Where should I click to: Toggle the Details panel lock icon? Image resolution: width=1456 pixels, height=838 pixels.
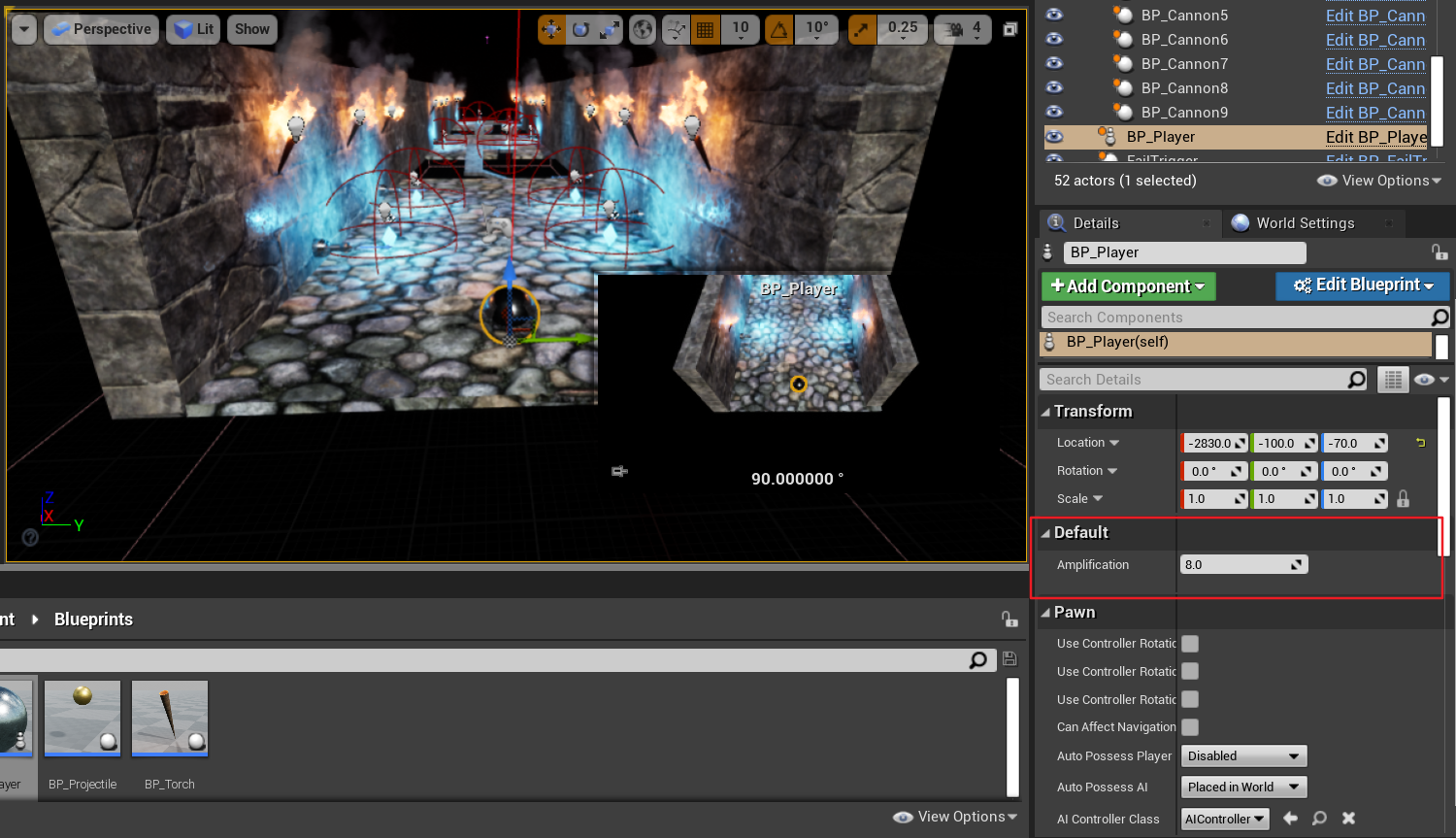[x=1439, y=252]
